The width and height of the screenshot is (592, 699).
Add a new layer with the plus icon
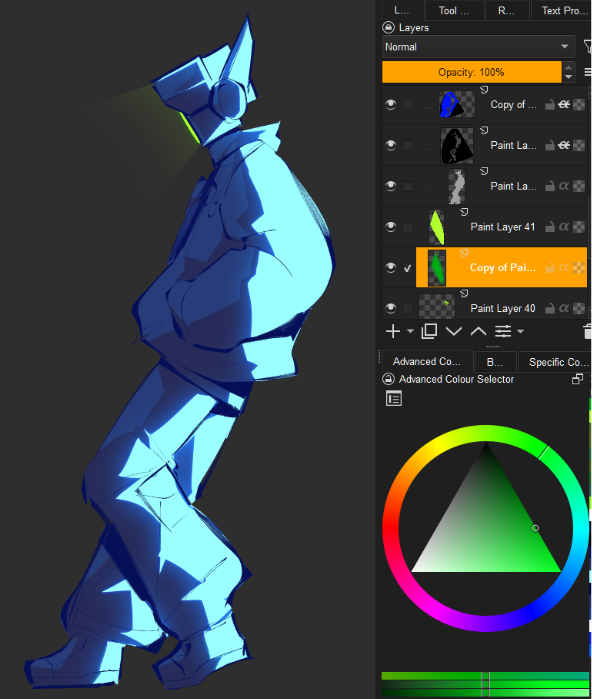(393, 332)
